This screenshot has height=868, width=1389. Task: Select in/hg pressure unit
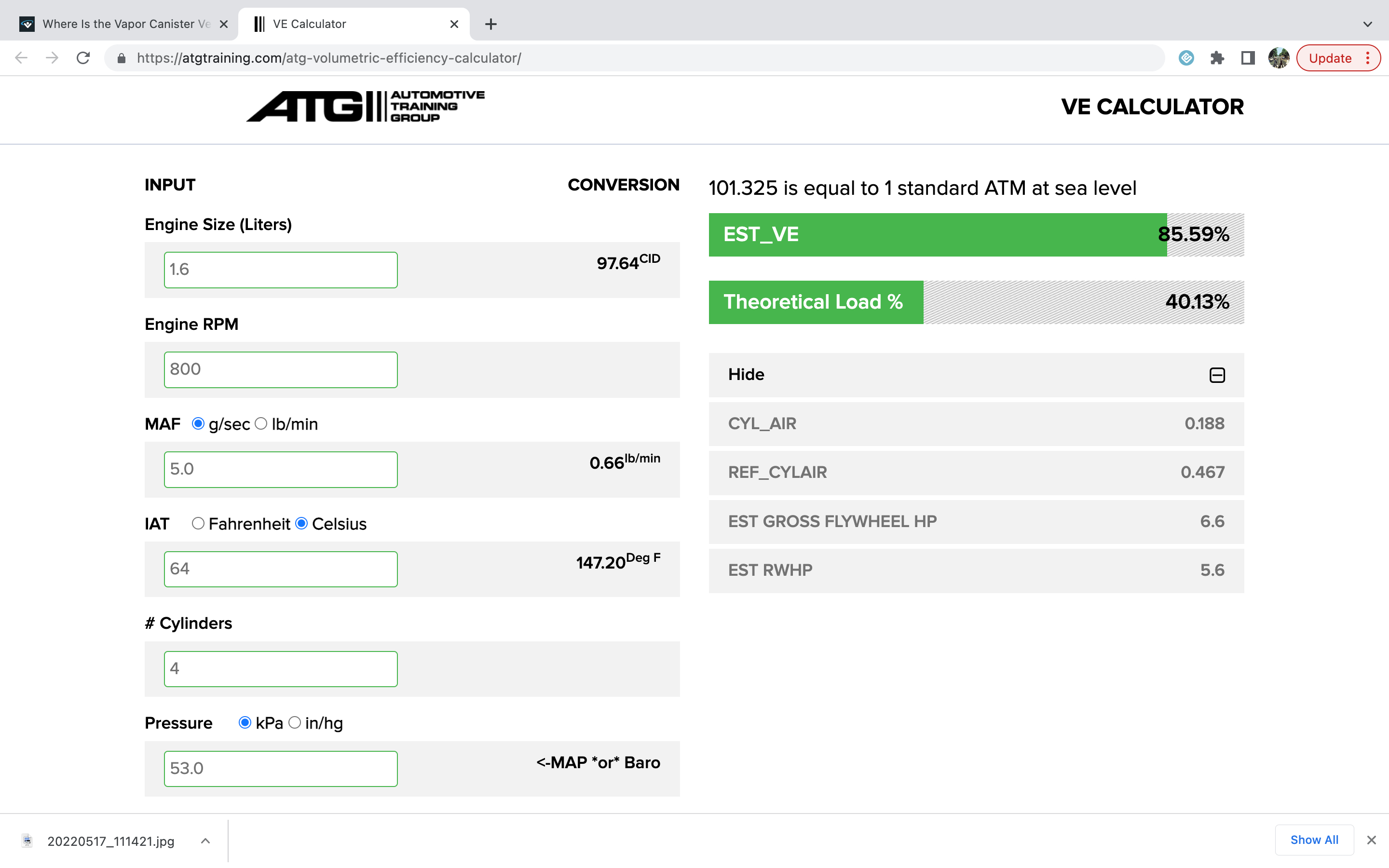click(x=295, y=723)
